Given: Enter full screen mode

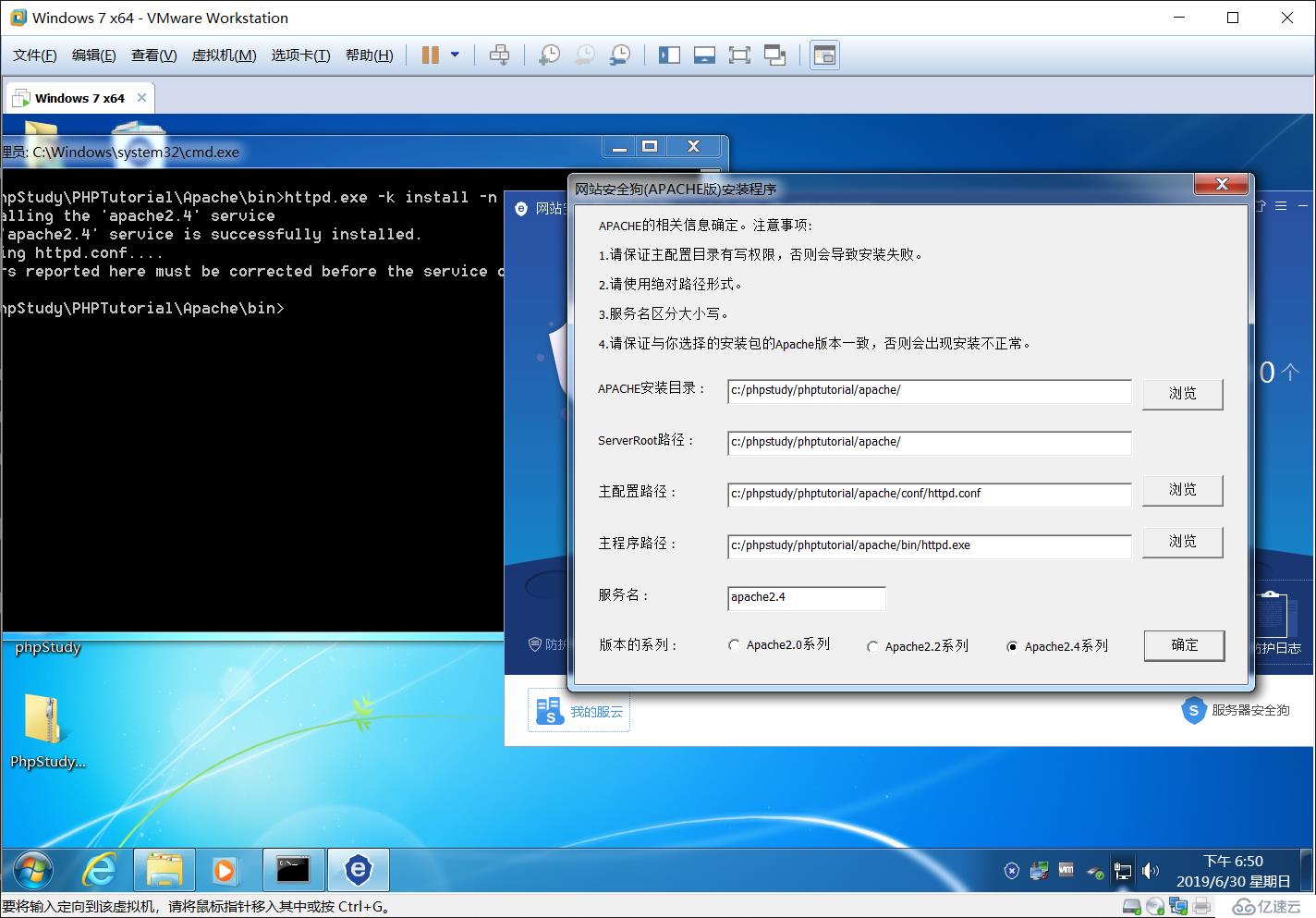Looking at the screenshot, I should click(739, 55).
